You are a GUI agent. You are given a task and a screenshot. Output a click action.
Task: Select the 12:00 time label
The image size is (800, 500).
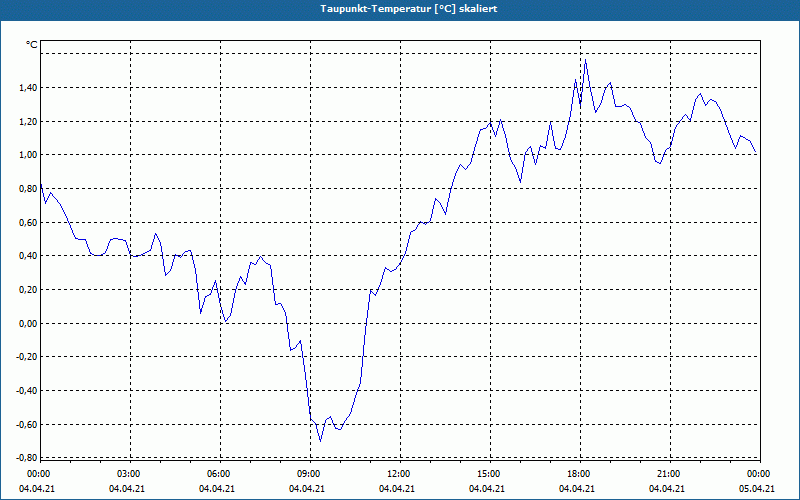pos(399,474)
